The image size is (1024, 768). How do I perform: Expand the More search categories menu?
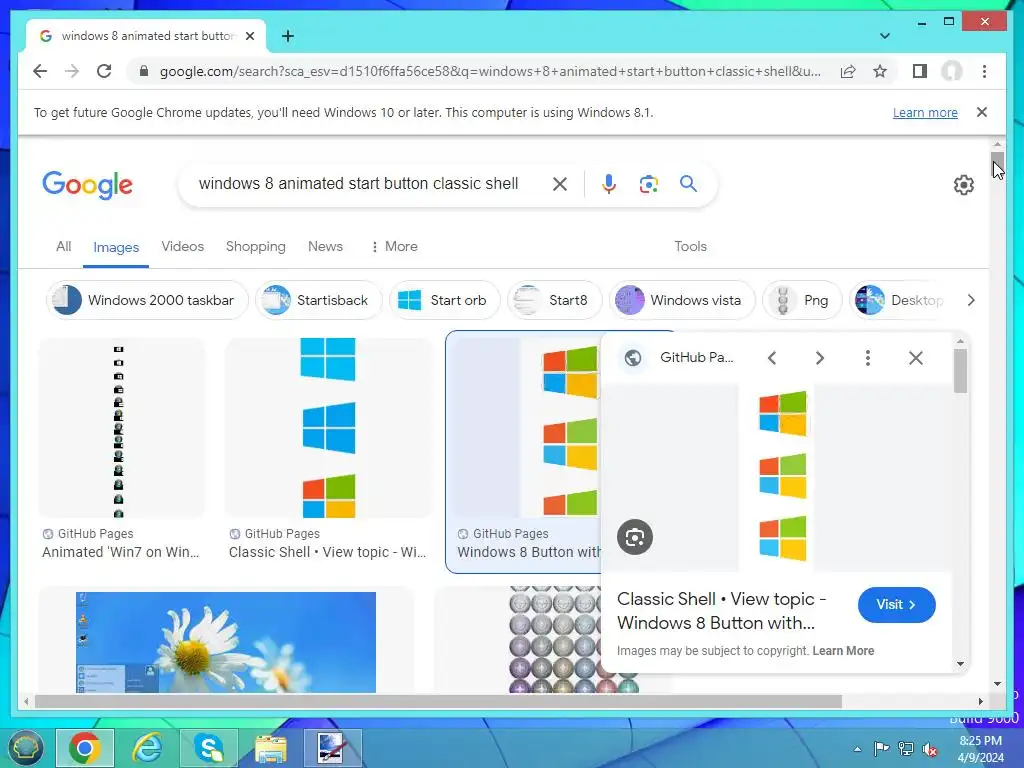coord(394,246)
